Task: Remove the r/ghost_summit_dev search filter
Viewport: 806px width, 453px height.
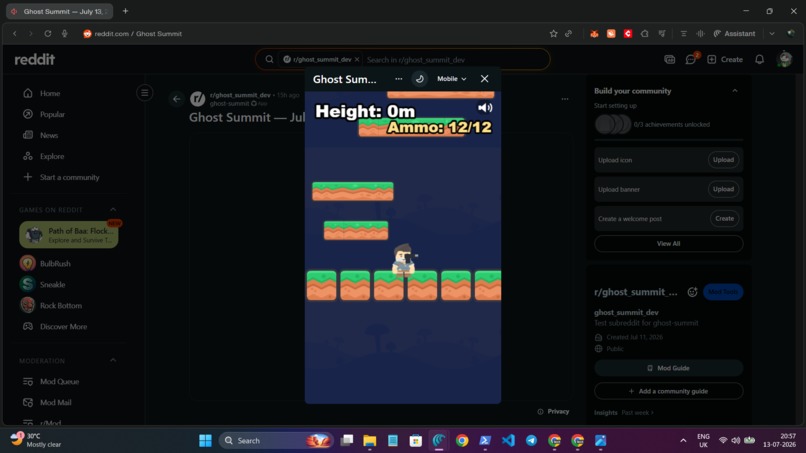Action: [357, 60]
